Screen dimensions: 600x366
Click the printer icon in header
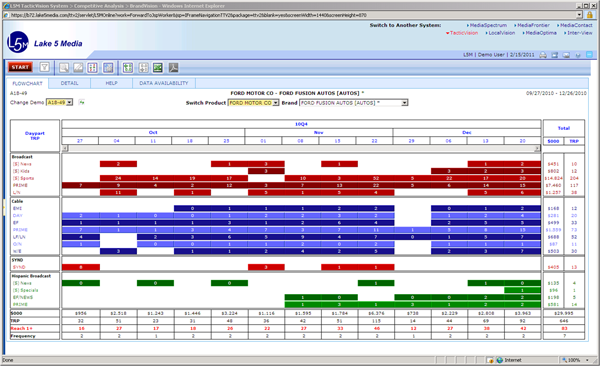543,55
